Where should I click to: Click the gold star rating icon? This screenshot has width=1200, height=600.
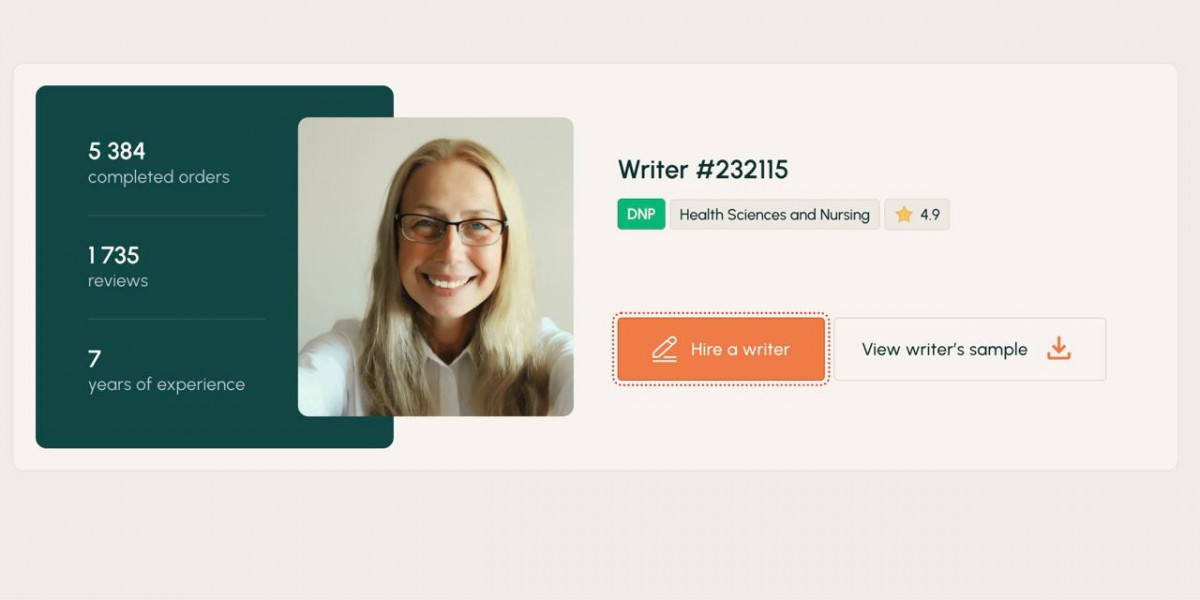point(904,214)
